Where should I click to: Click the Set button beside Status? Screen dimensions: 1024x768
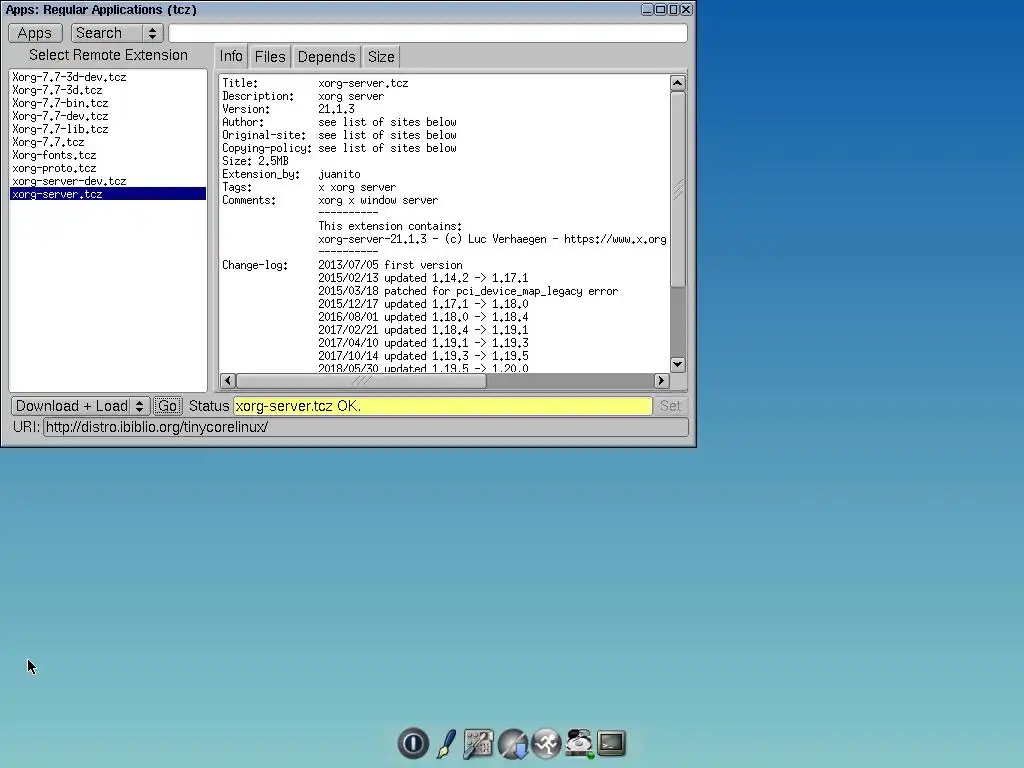click(670, 406)
